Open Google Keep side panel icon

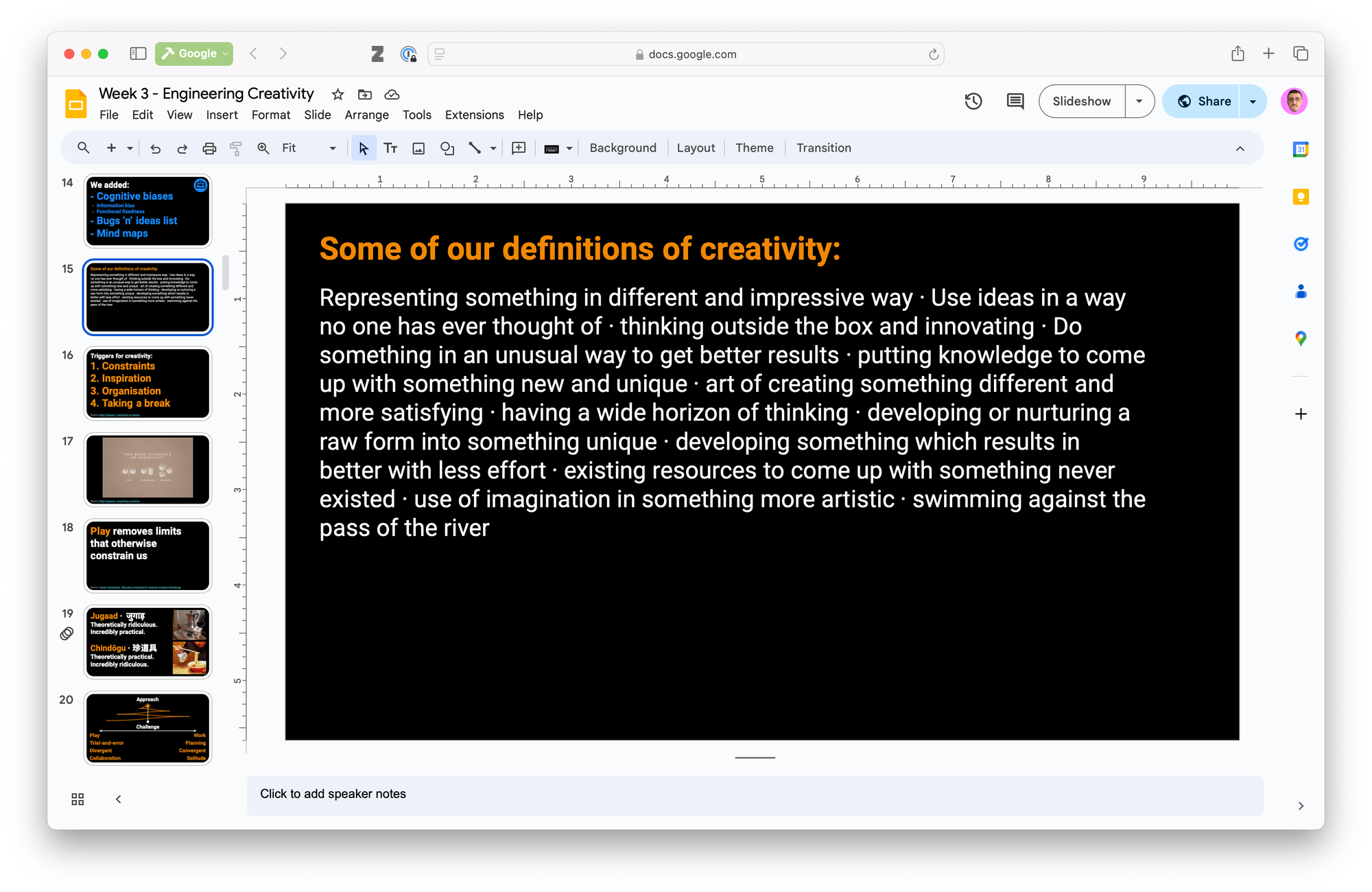coord(1300,198)
